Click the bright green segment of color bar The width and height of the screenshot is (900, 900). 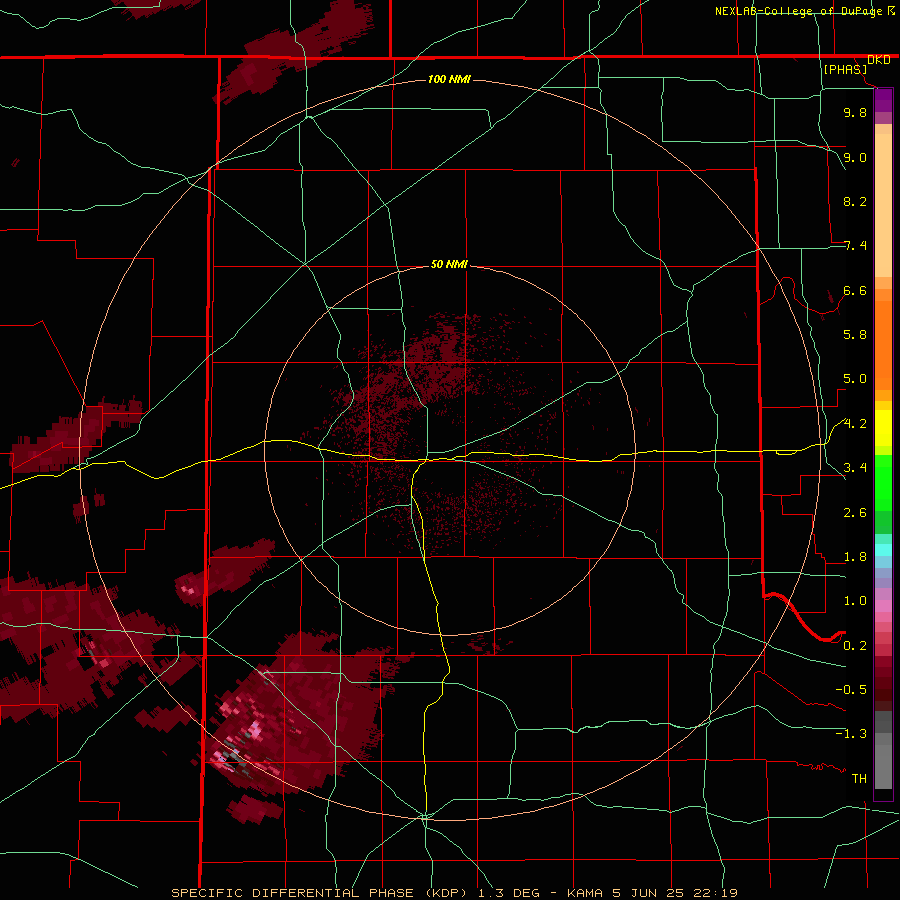(x=883, y=481)
